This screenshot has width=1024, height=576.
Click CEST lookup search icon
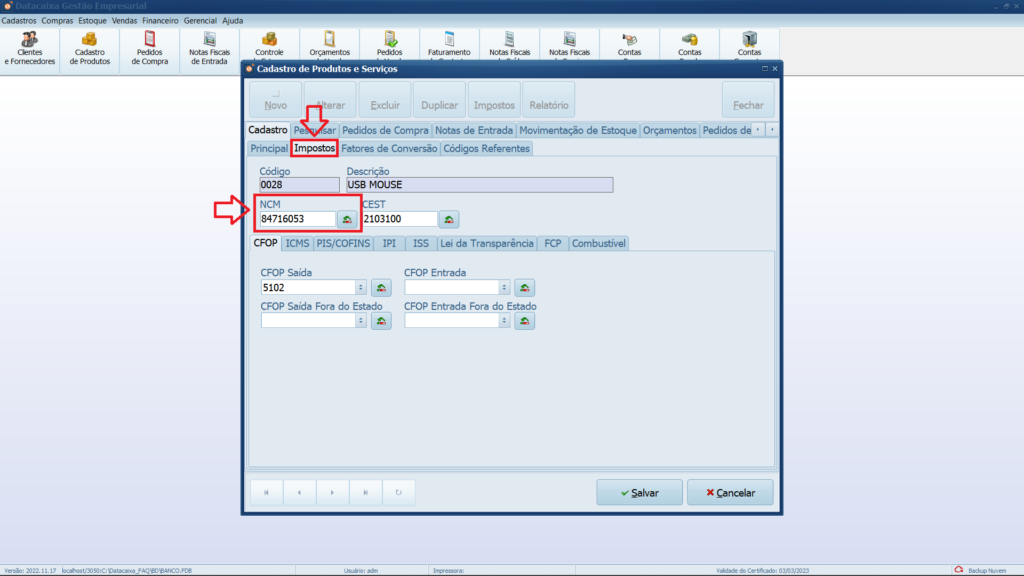pos(449,219)
